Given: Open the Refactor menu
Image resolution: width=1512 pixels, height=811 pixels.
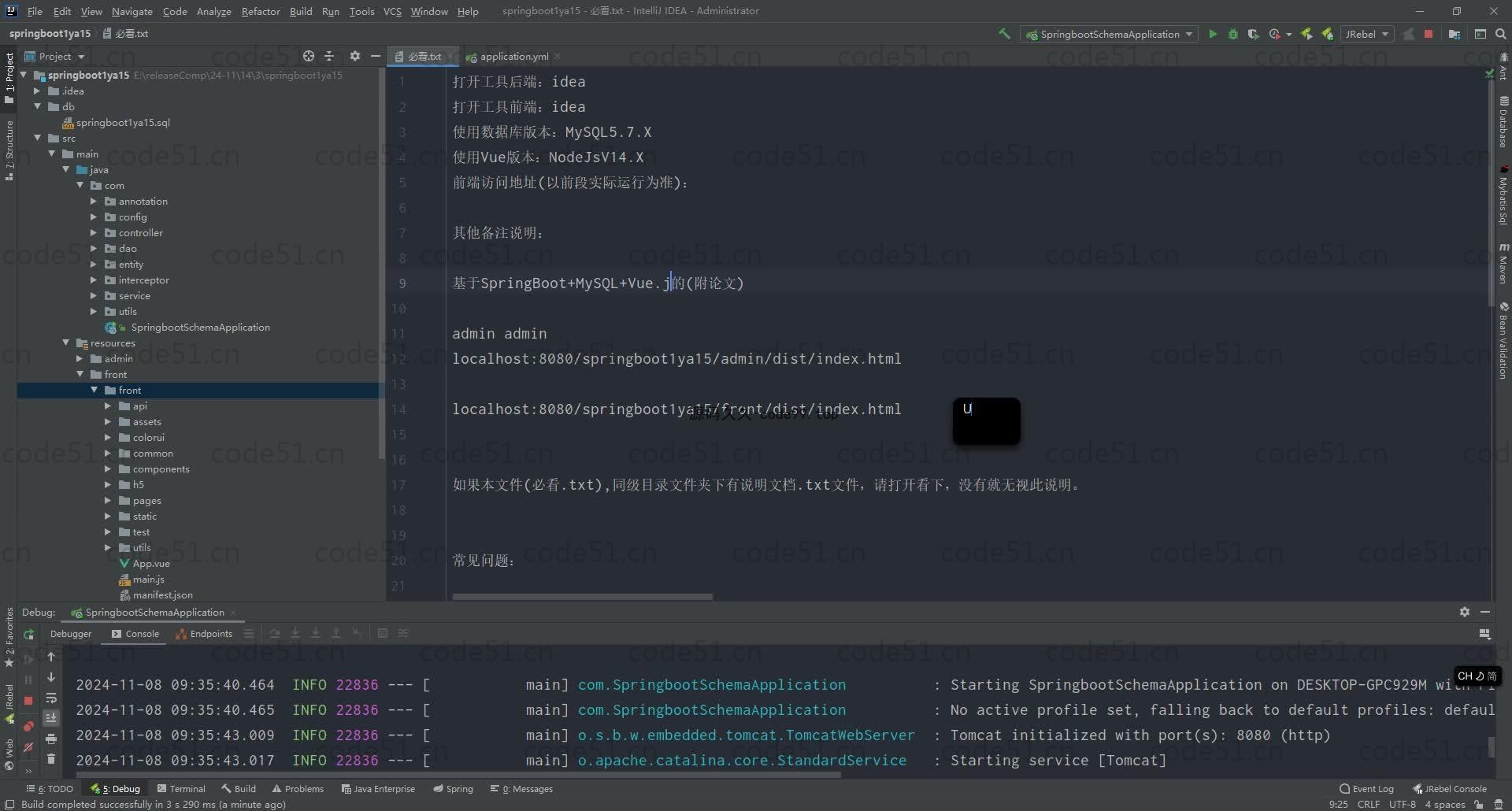Looking at the screenshot, I should [x=261, y=11].
